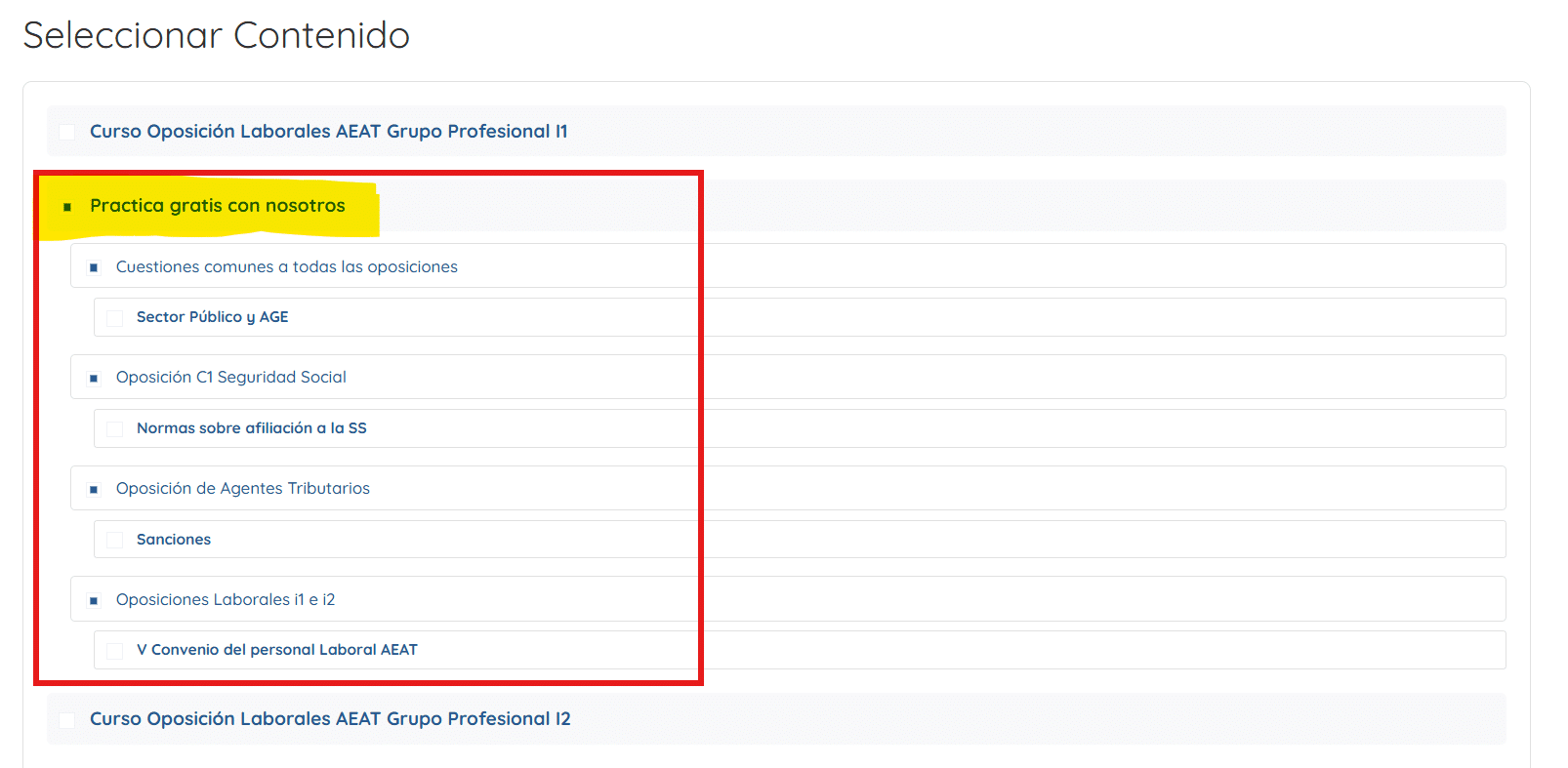The image size is (1568, 768).
Task: Select the Normas sobre afiliación a la SS text
Action: 251,428
